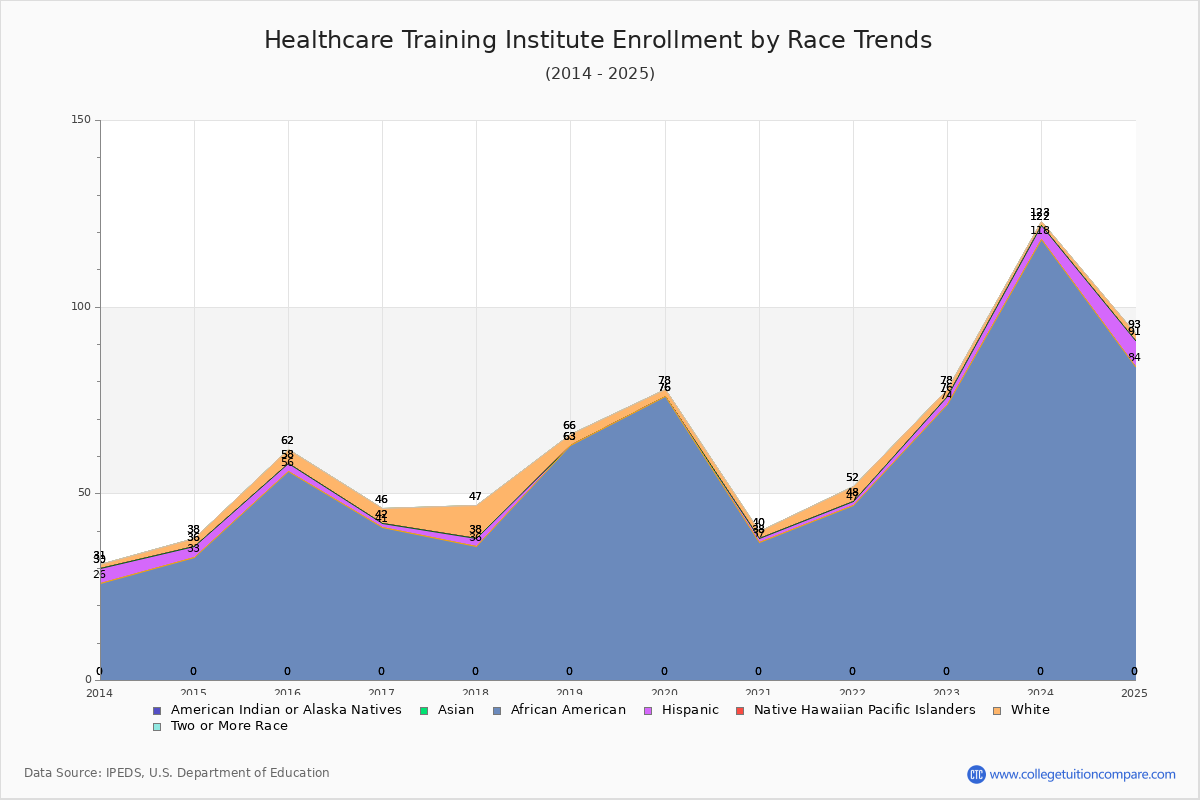This screenshot has width=1200, height=800.
Task: Click the chart title Healthcare Training Institute Enrollment
Action: point(598,40)
